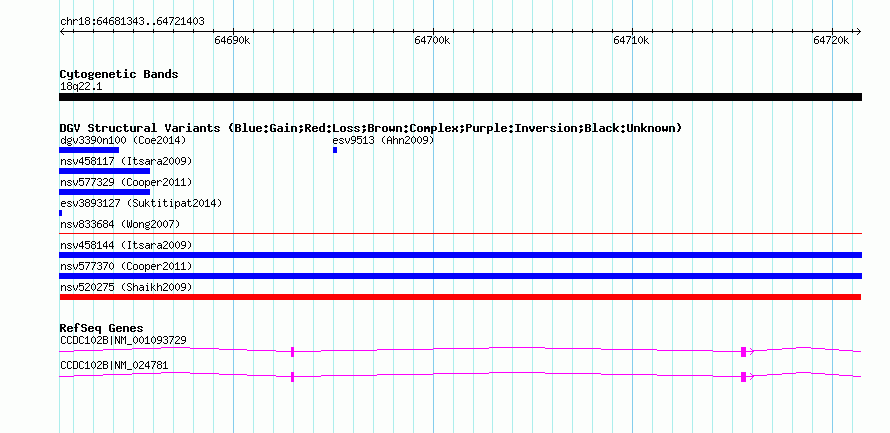Open variant label nsv577370 (Cooper2011)
The height and width of the screenshot is (433, 890).
[126, 267]
